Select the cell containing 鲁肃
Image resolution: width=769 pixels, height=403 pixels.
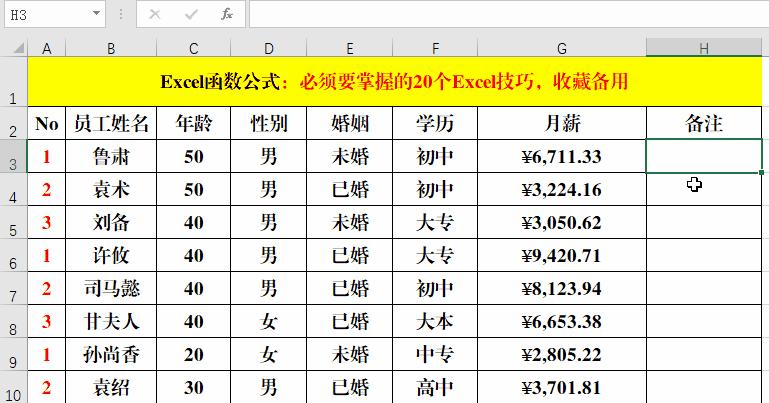point(111,156)
